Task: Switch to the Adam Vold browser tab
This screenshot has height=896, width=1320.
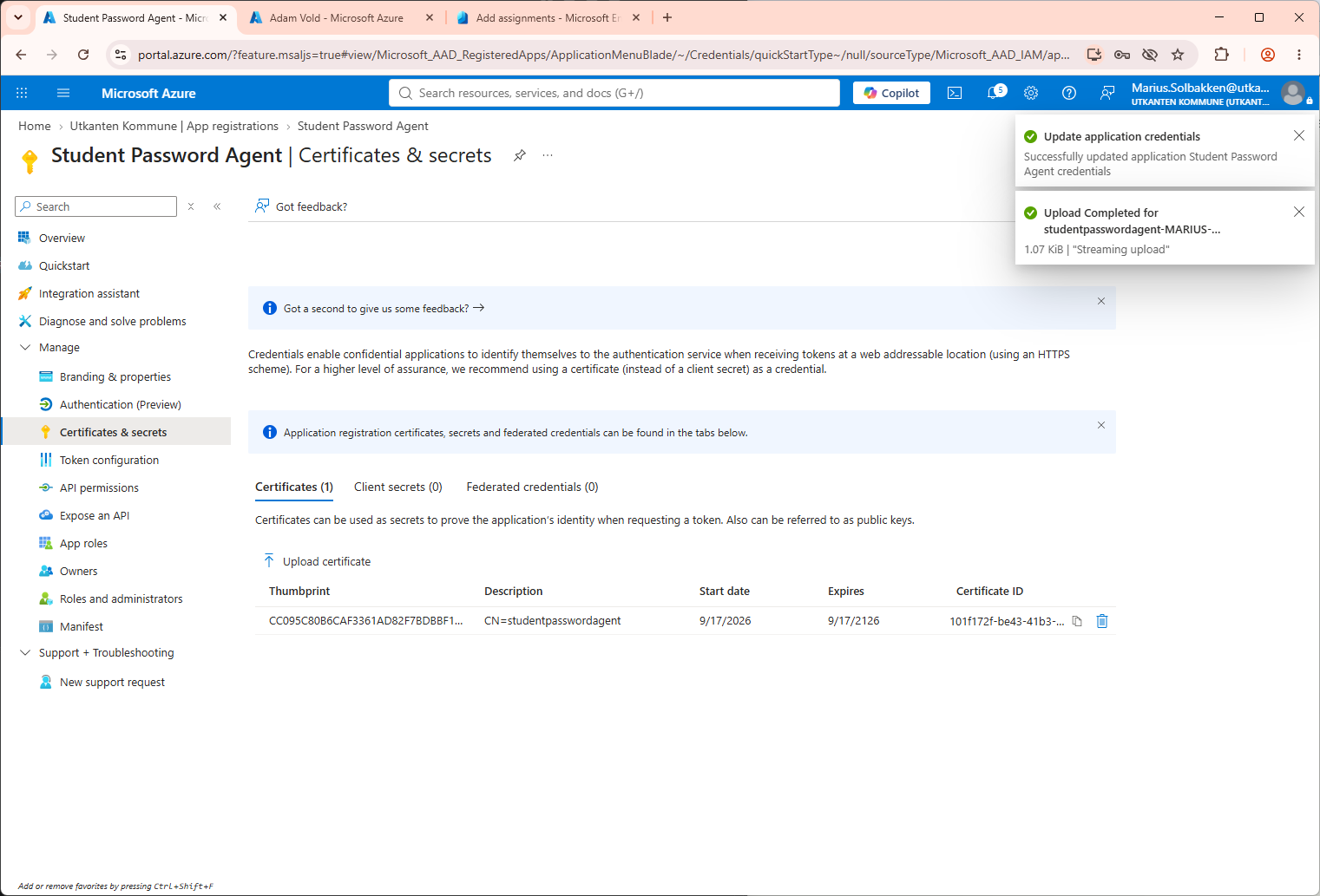Action: (x=342, y=17)
